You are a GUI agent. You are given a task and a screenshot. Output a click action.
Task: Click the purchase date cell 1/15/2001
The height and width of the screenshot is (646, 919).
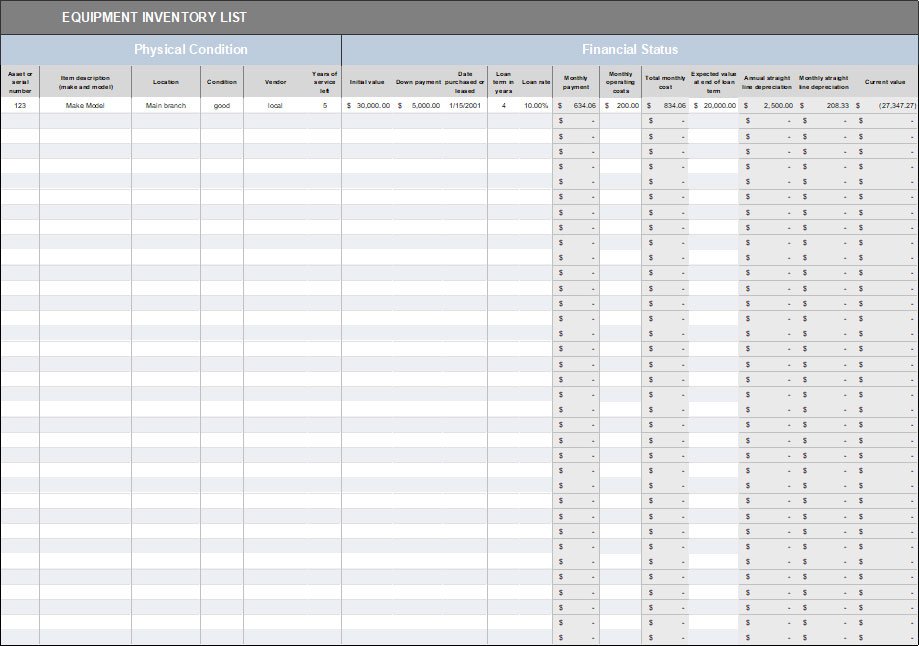pos(465,105)
